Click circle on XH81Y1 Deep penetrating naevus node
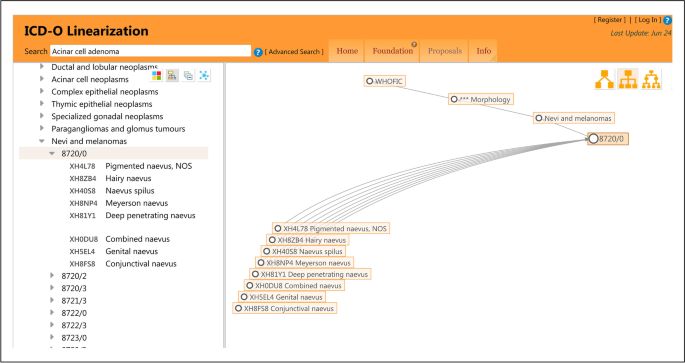The image size is (685, 363). coord(255,274)
